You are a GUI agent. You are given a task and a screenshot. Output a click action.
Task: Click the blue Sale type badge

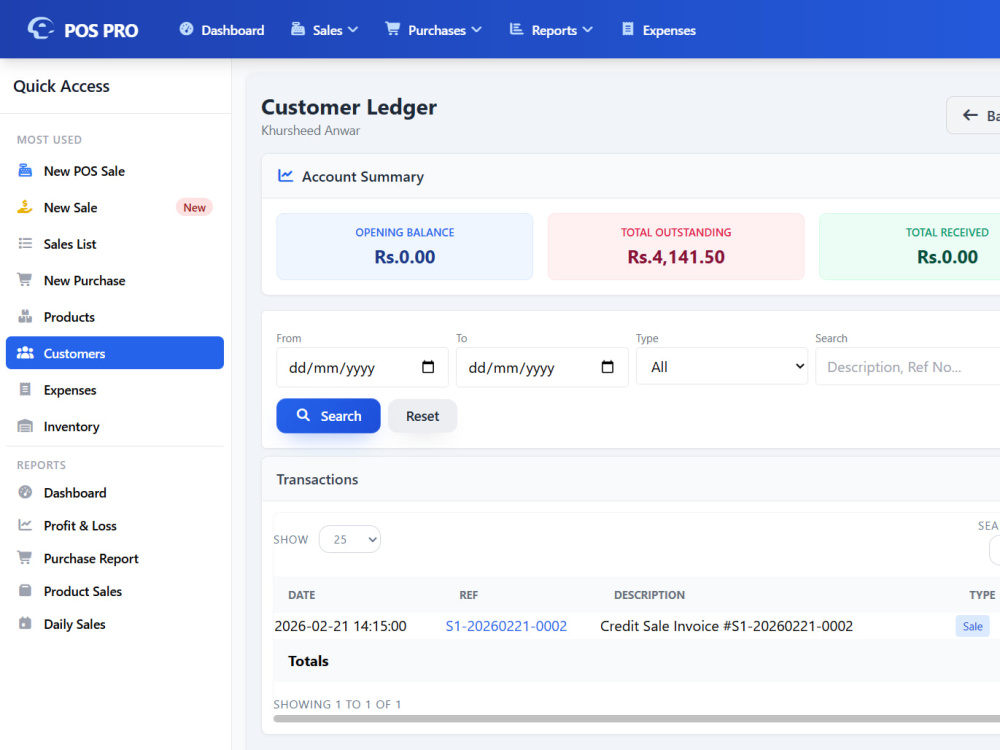point(972,626)
